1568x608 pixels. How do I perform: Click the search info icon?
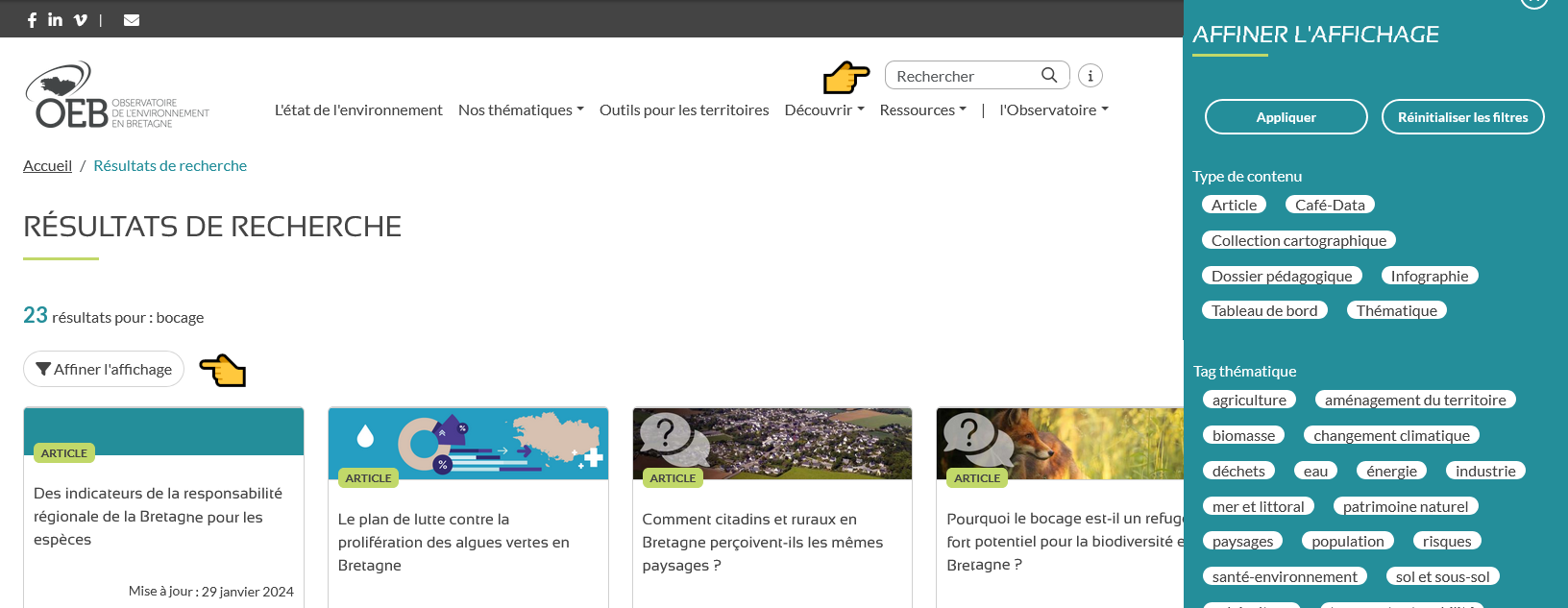pyautogui.click(x=1090, y=75)
